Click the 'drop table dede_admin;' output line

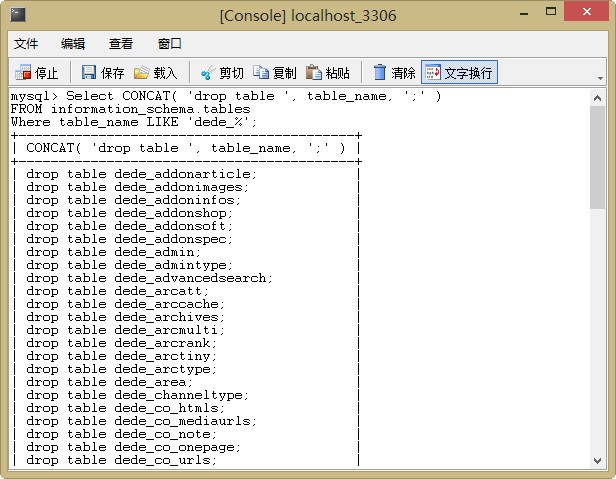click(x=114, y=251)
